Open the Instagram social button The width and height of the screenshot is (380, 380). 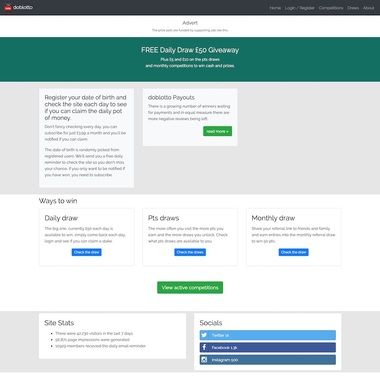tap(268, 360)
